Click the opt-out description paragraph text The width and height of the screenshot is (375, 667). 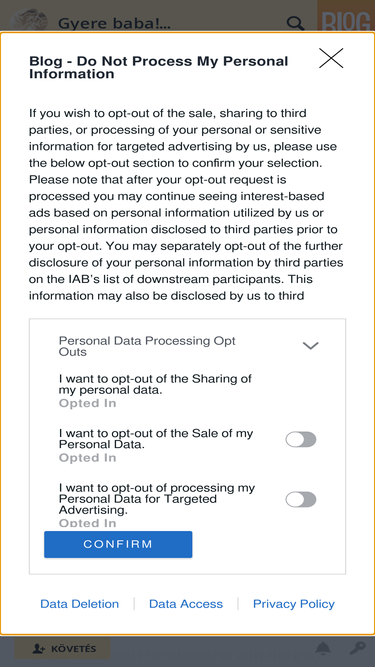pyautogui.click(x=186, y=204)
